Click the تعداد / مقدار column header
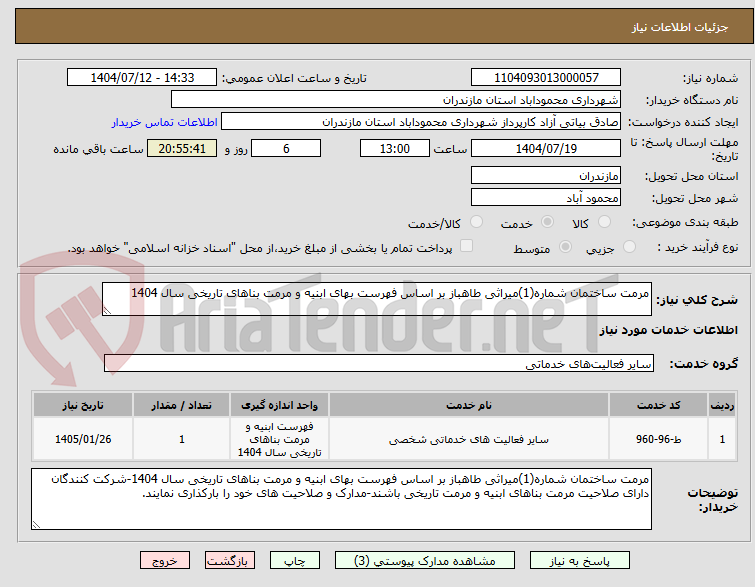This screenshot has width=755, height=587. click(x=182, y=405)
